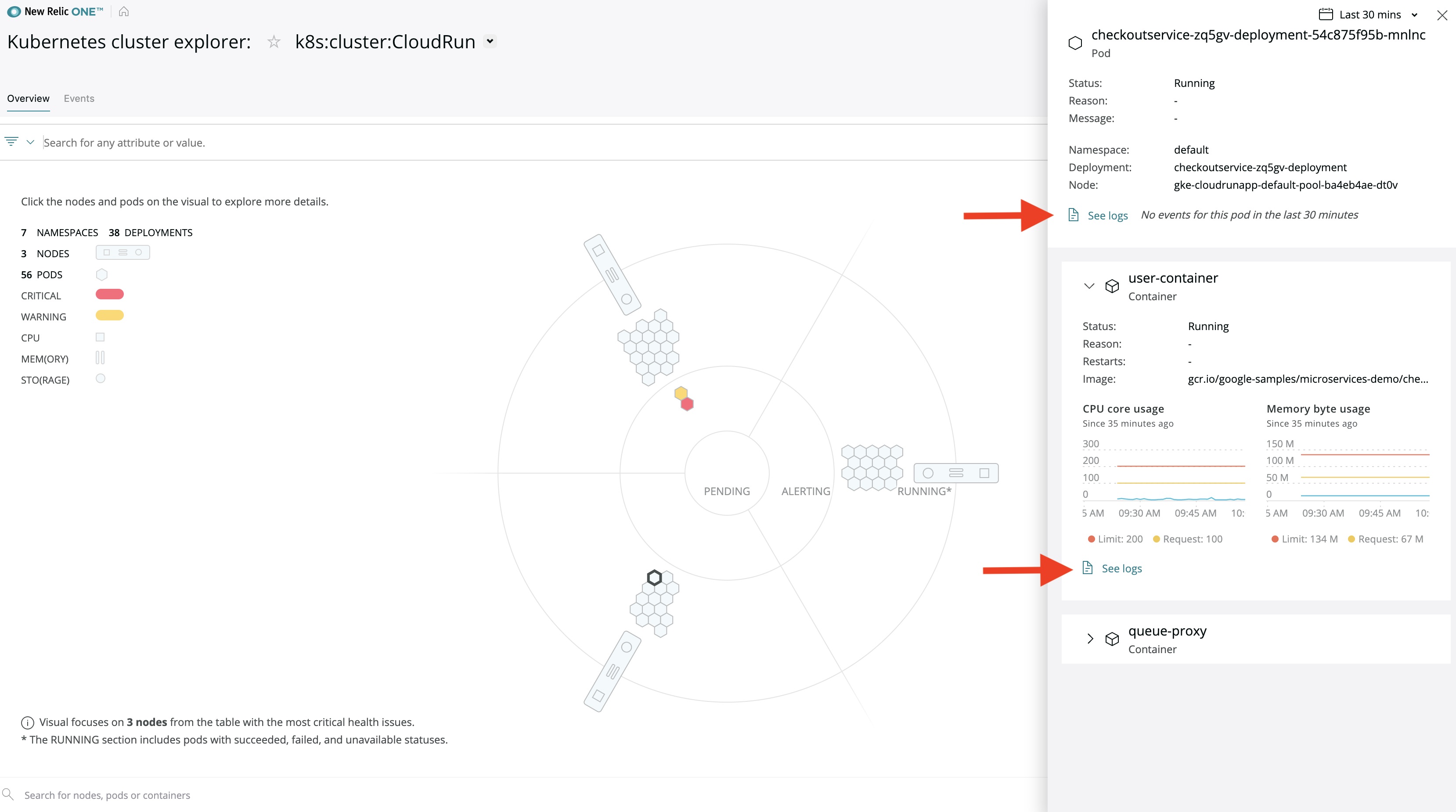Screen dimensions: 1456x812
Task: Expand the filter chevron next to search
Action: coord(31,142)
